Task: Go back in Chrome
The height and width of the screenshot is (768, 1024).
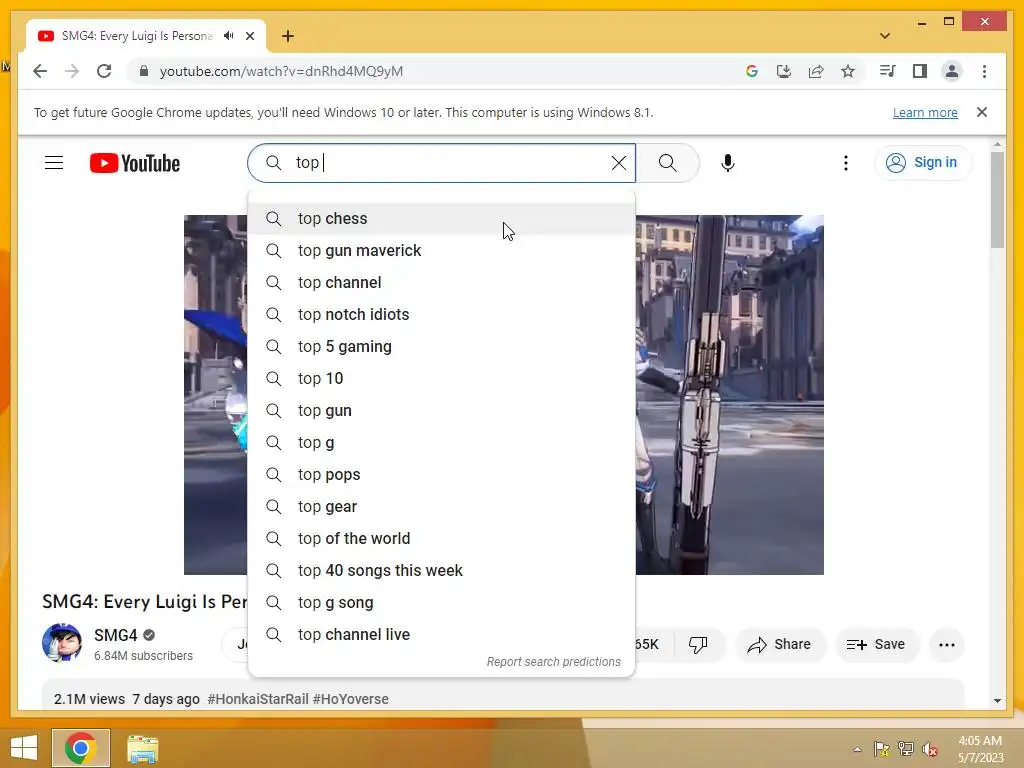Action: coord(40,71)
